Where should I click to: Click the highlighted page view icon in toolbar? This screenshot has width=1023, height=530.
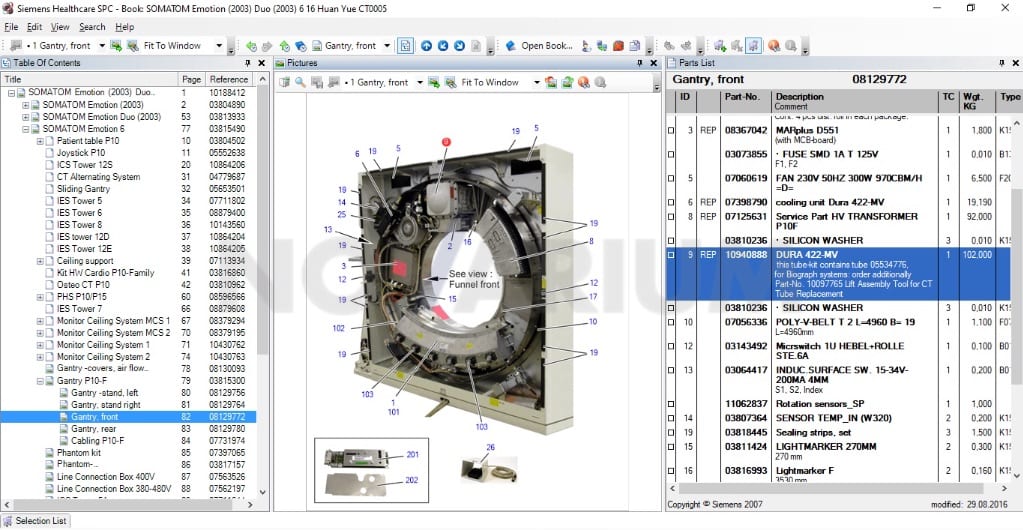(x=405, y=46)
